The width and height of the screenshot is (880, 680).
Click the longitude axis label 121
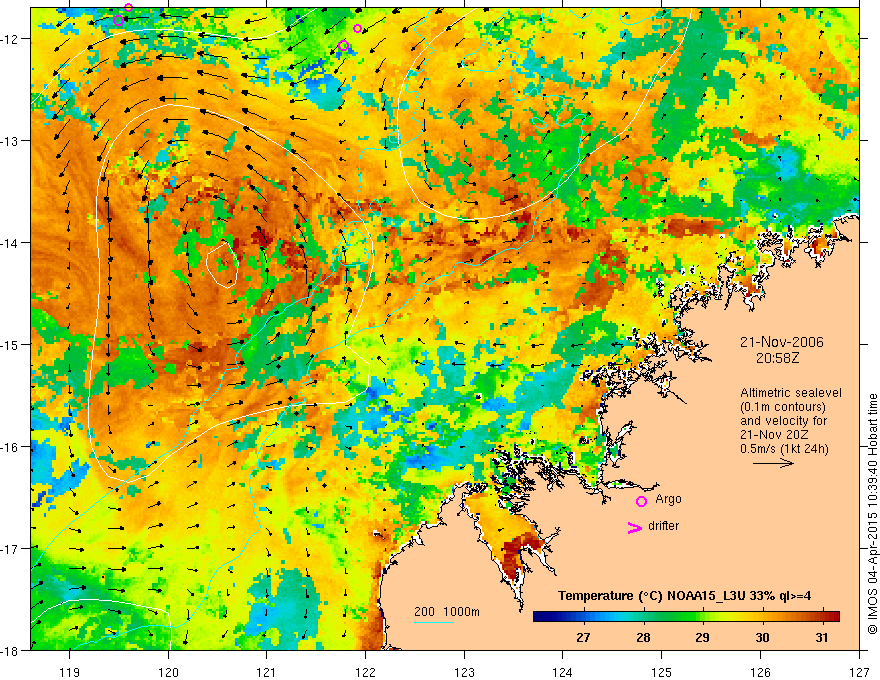tap(267, 672)
